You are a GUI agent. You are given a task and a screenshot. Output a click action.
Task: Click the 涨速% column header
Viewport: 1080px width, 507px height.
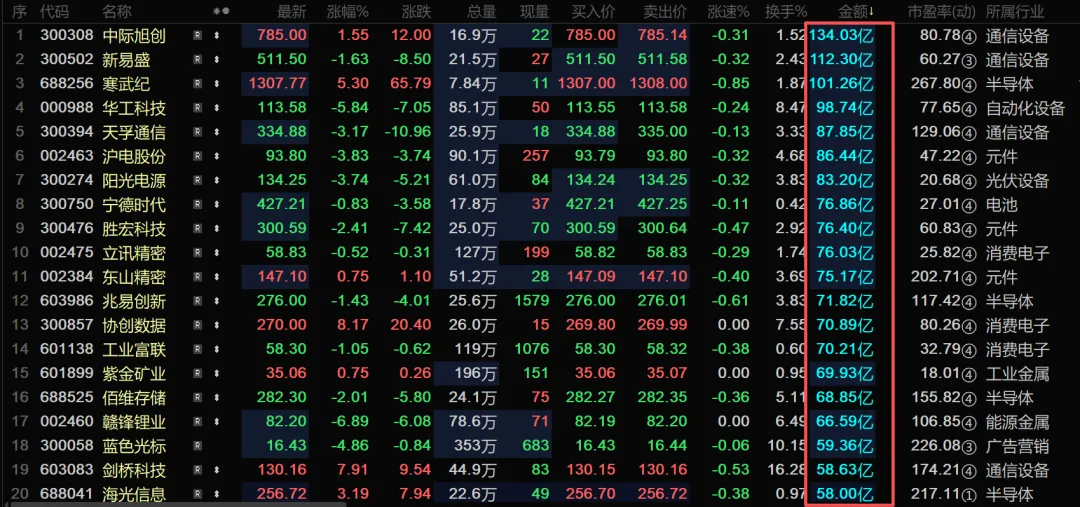[728, 12]
